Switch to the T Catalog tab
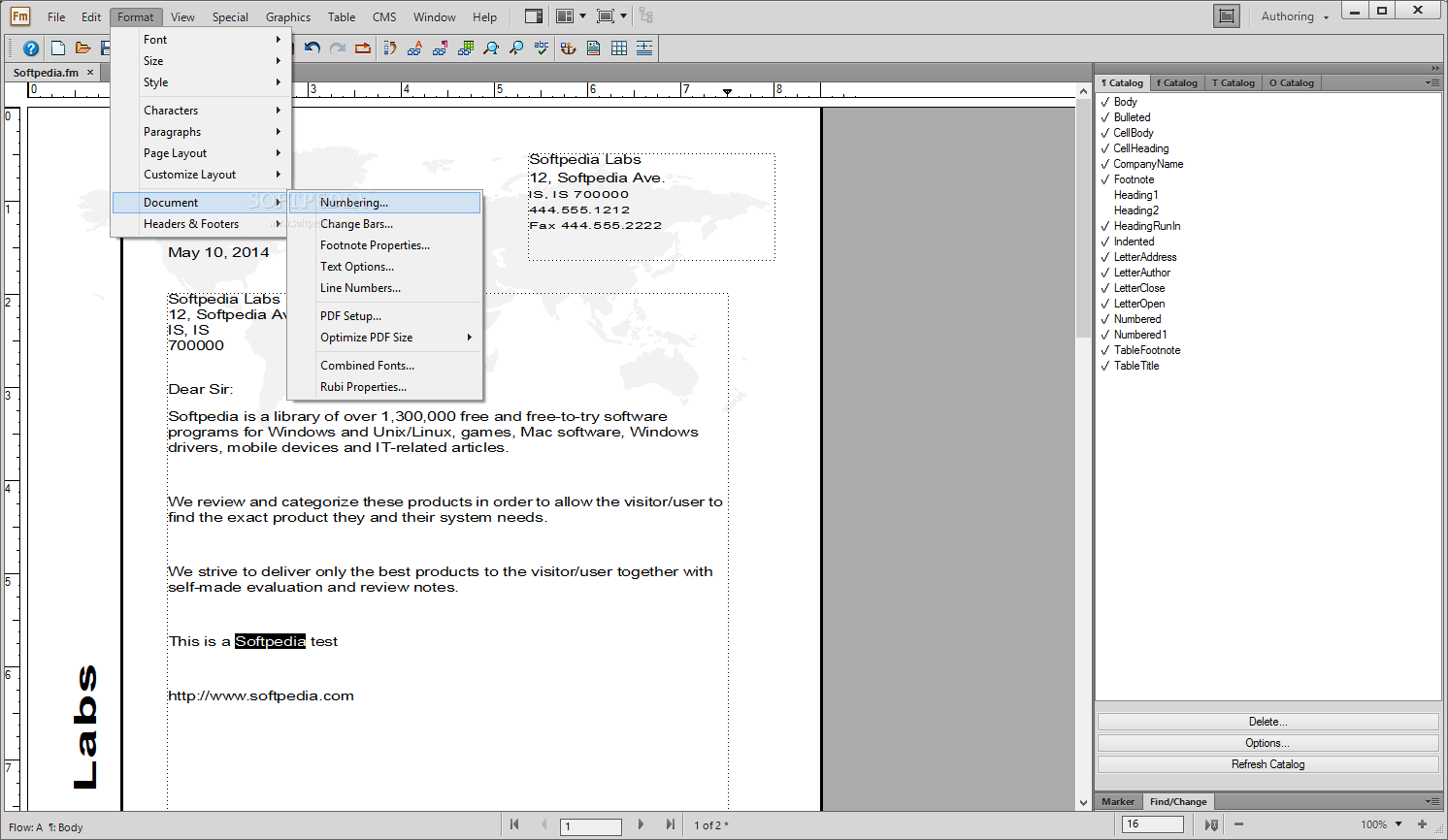The width and height of the screenshot is (1448, 840). (x=1234, y=82)
